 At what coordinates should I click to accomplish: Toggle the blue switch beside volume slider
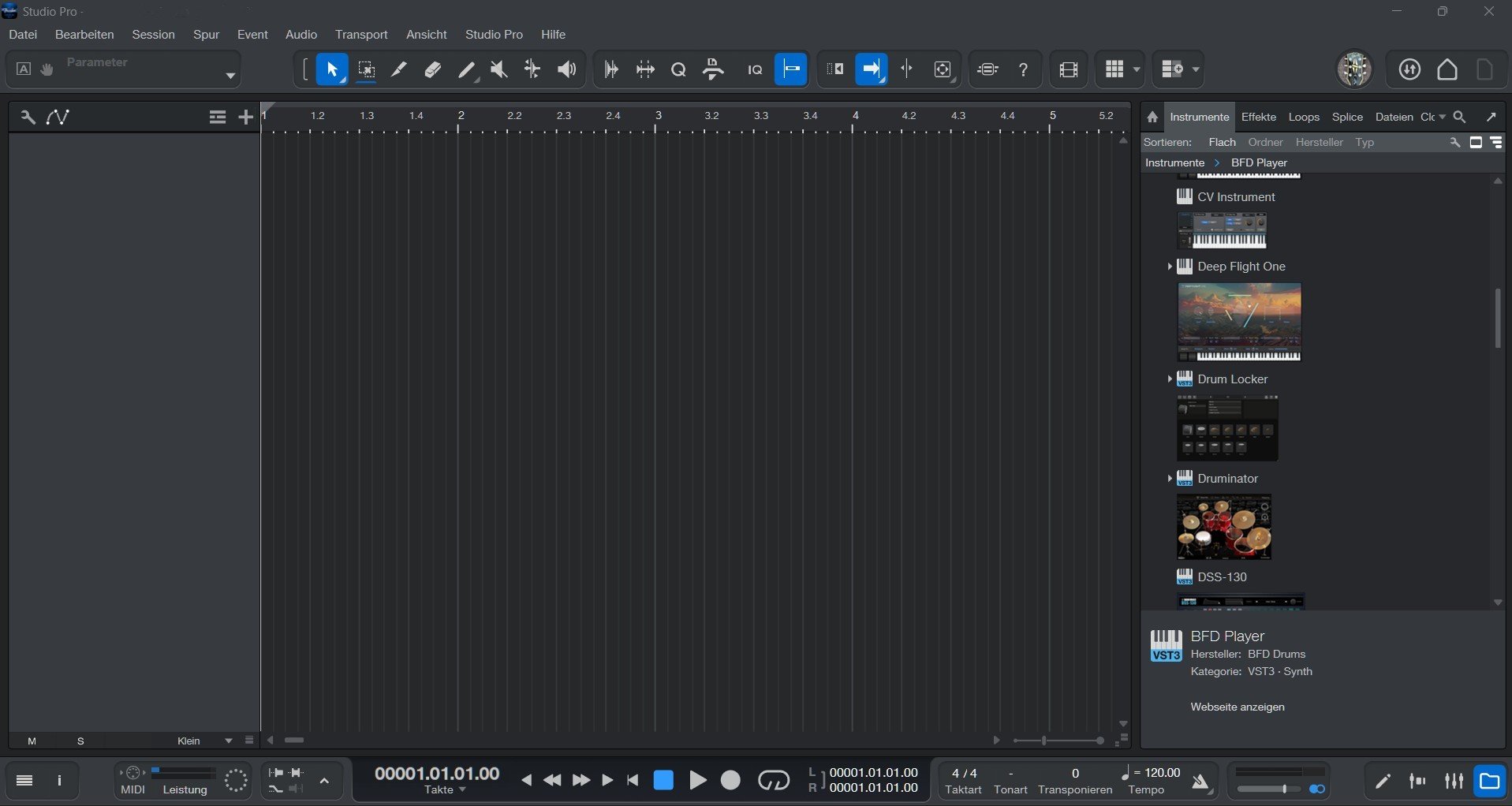click(x=1317, y=789)
